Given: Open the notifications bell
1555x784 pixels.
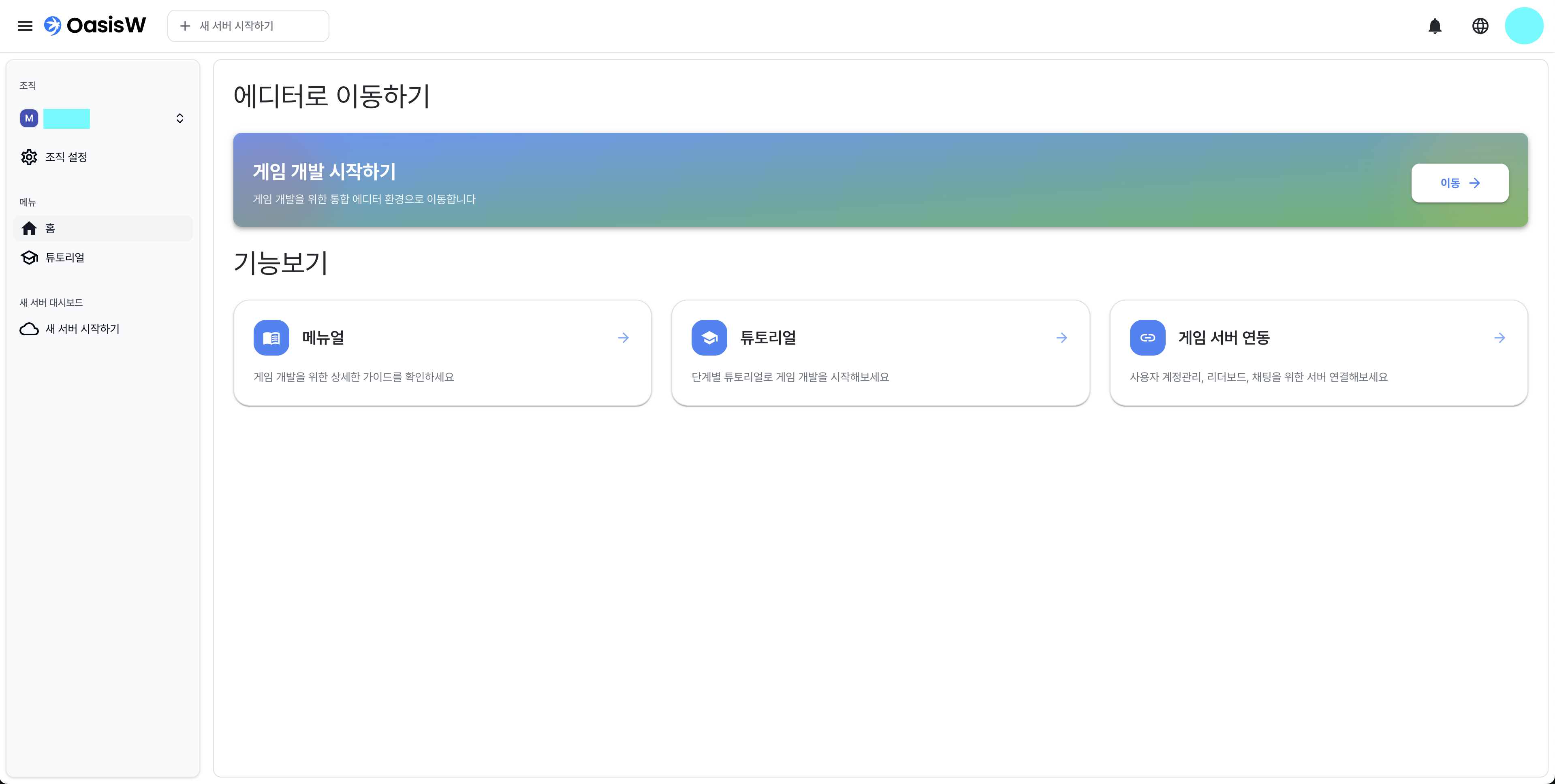Looking at the screenshot, I should 1434,26.
